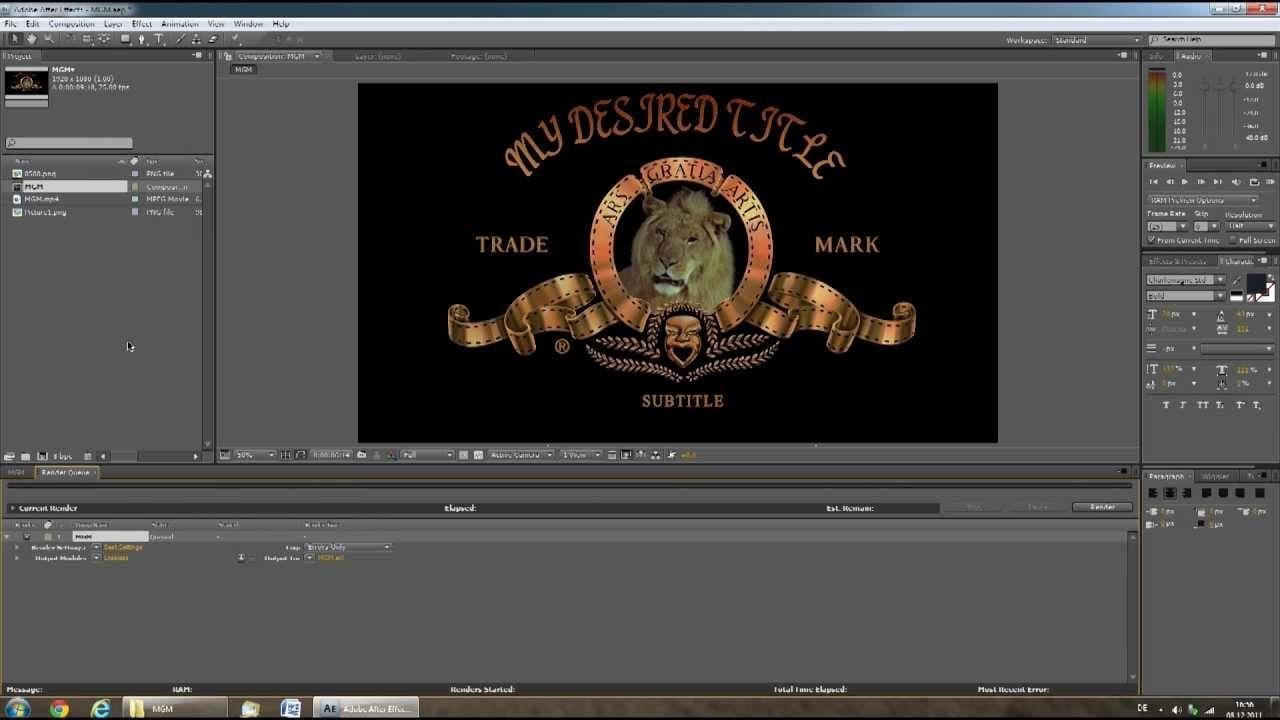
Task: Click the Project panel search field
Action: click(x=69, y=143)
